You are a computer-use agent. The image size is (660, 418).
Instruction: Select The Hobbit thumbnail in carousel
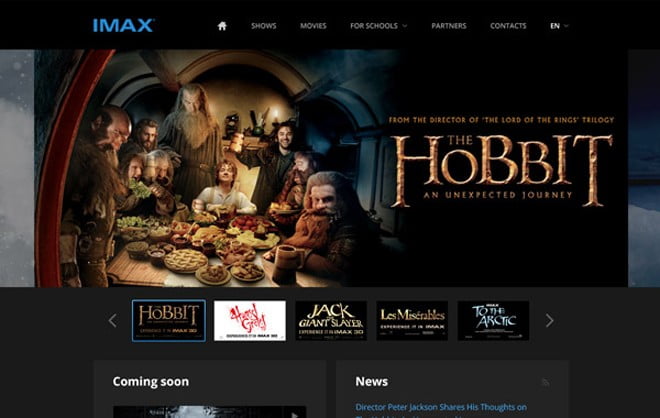click(x=169, y=321)
